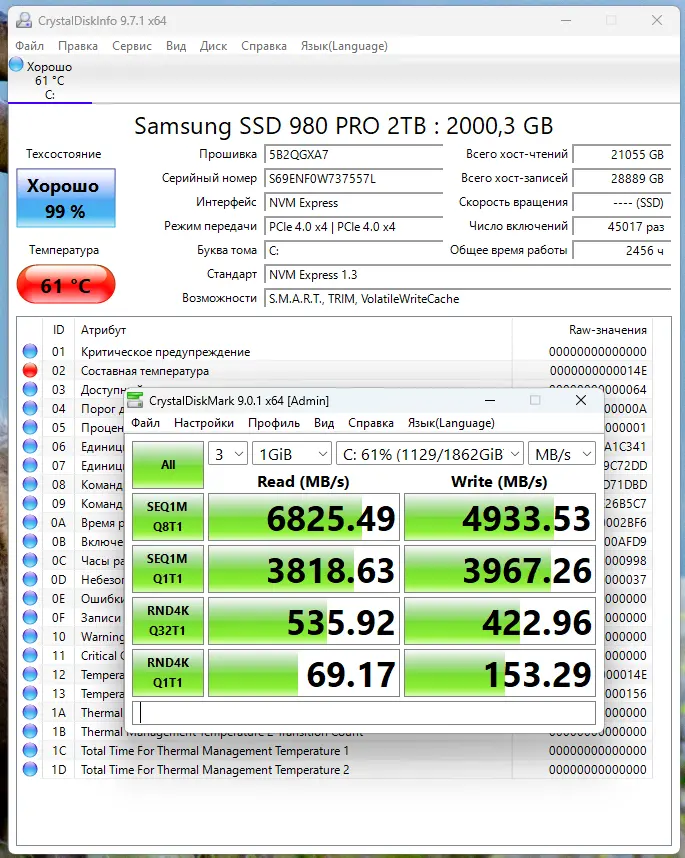The height and width of the screenshot is (858, 685).
Task: Start all benchmarks with the All button
Action: [x=168, y=465]
